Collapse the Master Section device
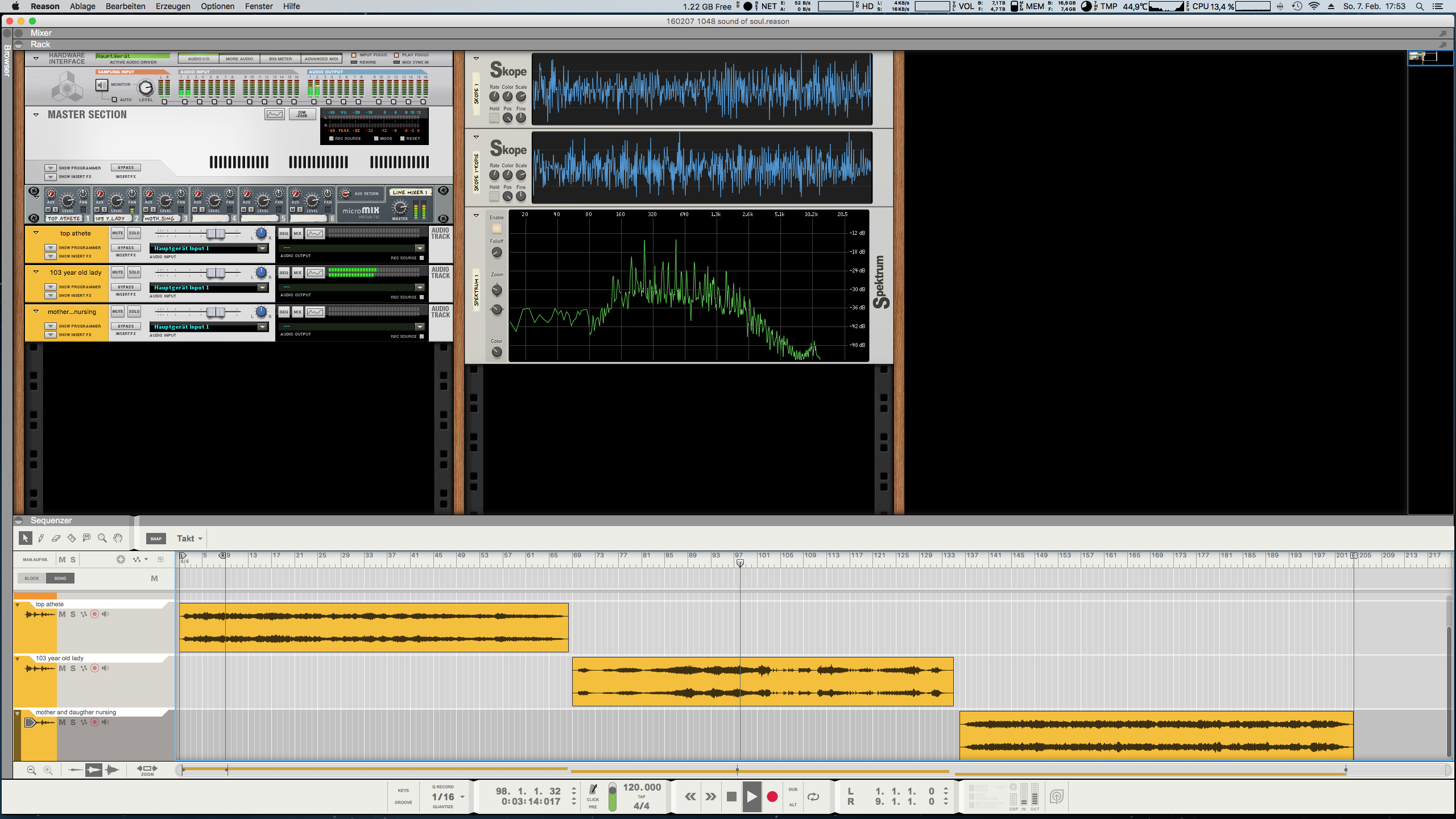Viewport: 1456px width, 819px height. 36,115
